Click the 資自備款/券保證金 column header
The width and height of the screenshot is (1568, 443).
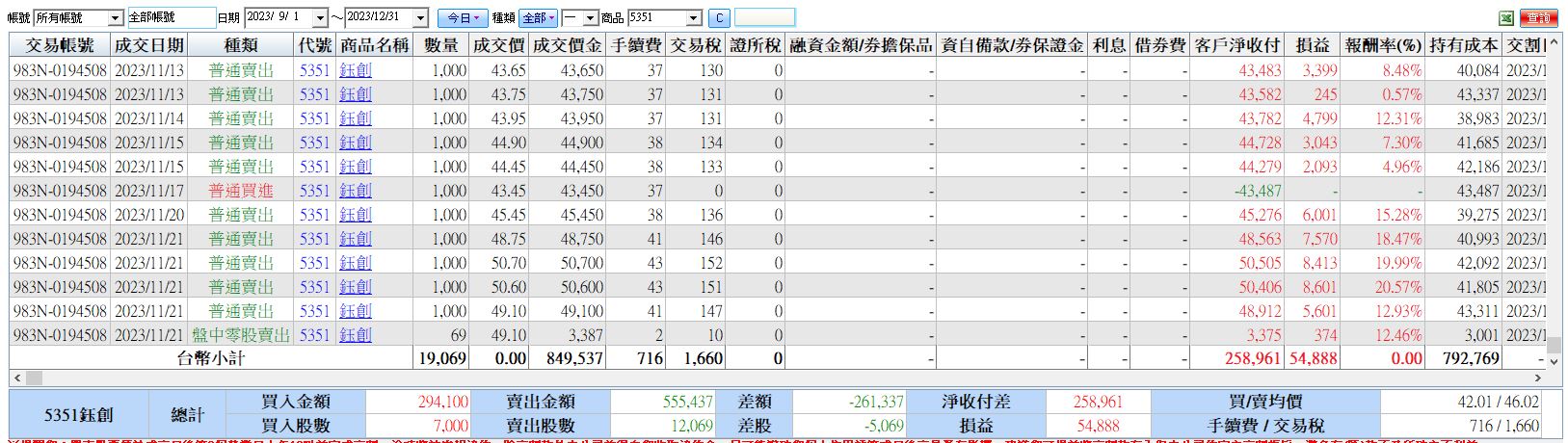tap(1012, 45)
